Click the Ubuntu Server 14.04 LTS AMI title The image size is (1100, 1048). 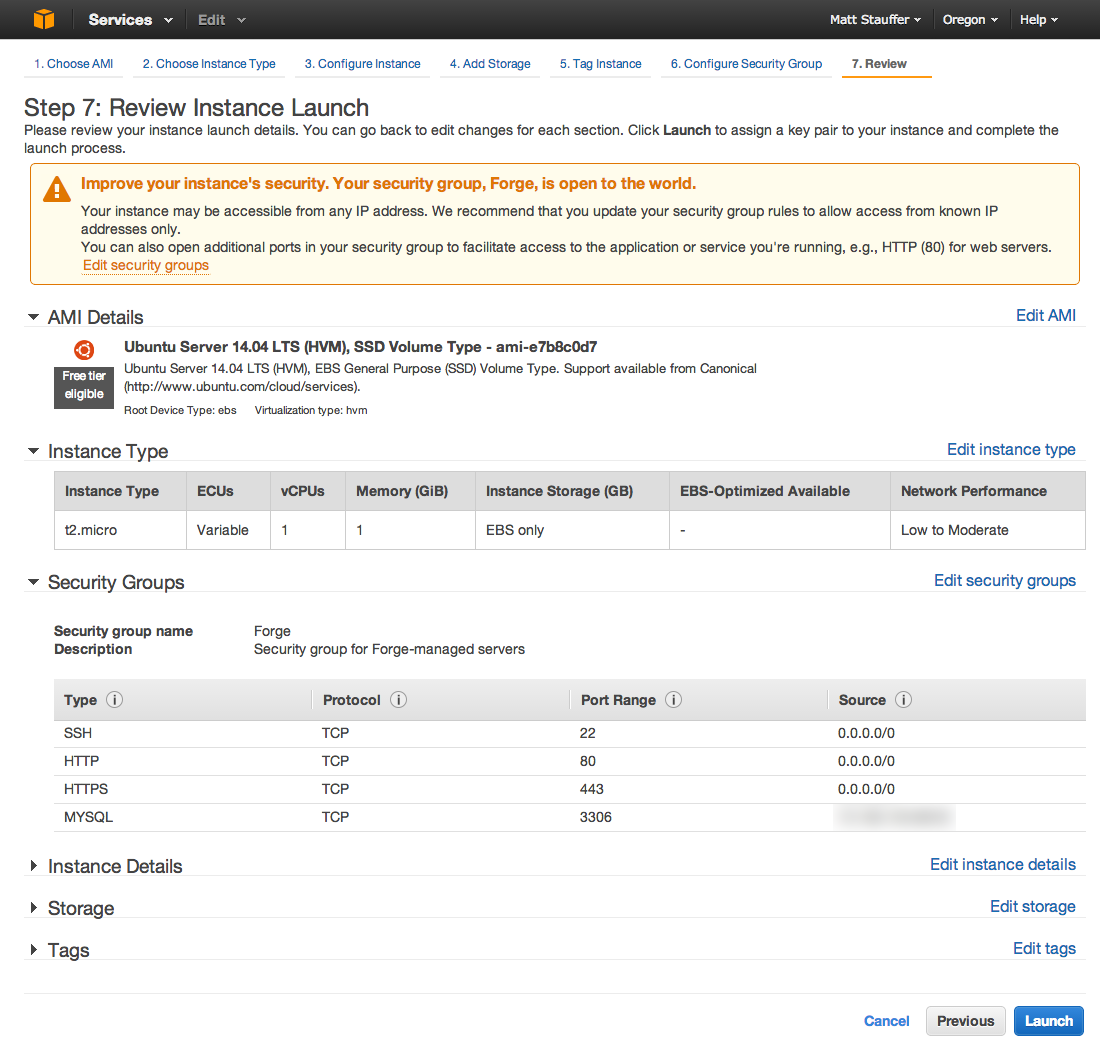tap(361, 347)
